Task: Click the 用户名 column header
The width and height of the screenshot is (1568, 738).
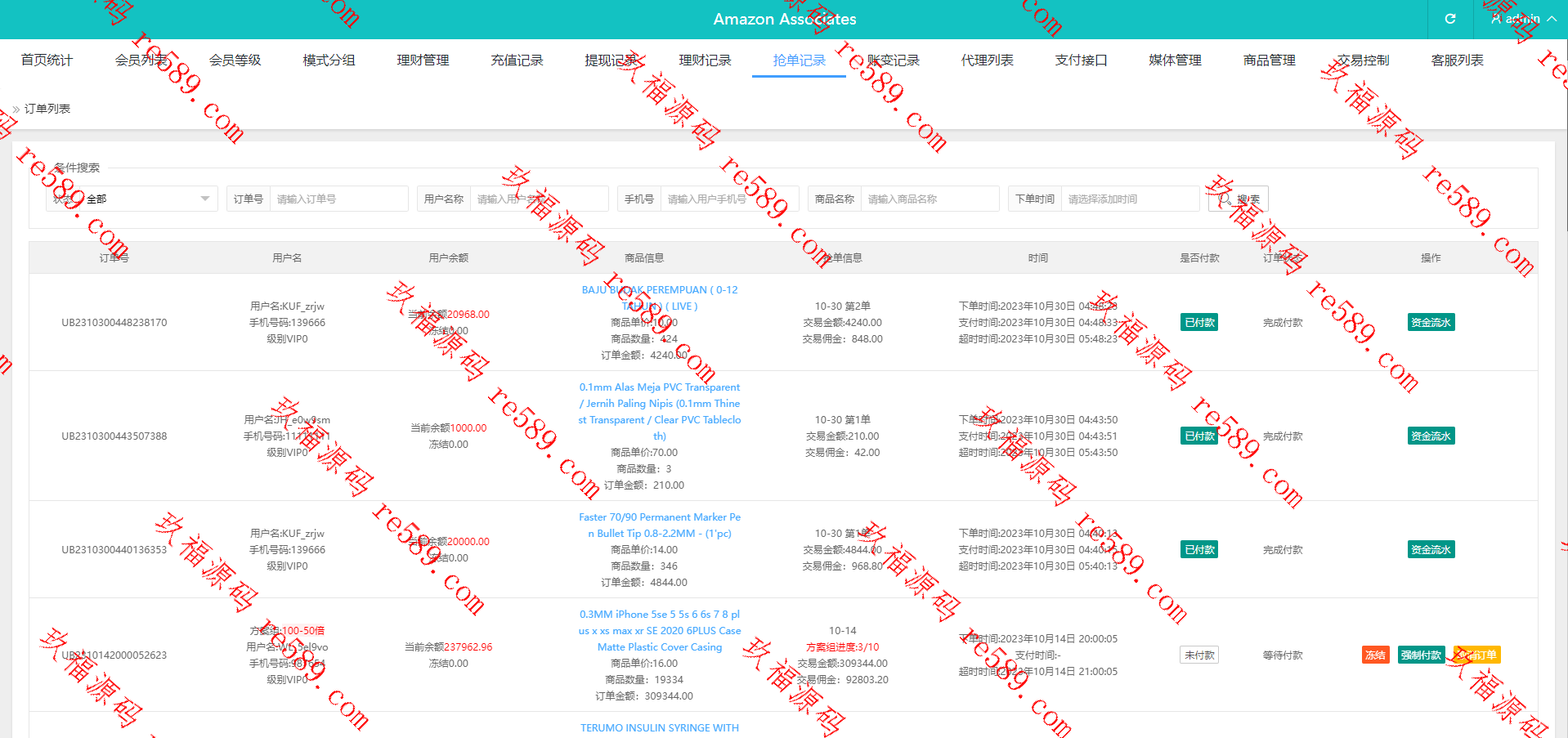Action: click(287, 257)
